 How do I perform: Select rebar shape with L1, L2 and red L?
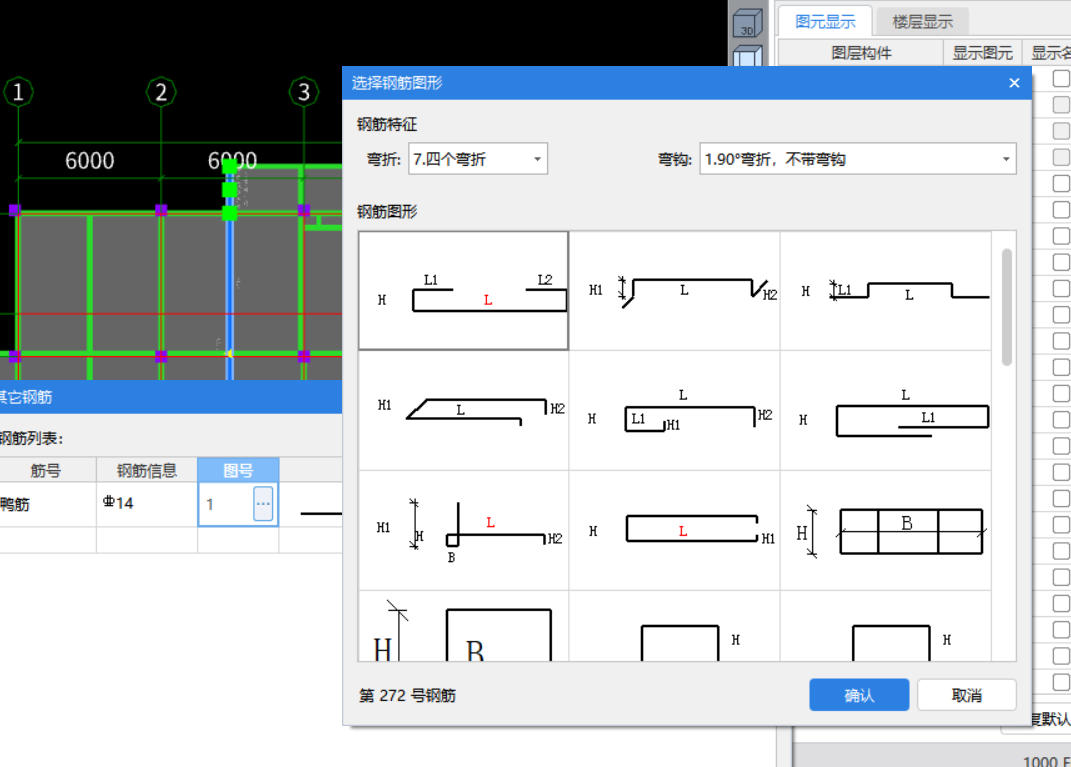(x=464, y=291)
